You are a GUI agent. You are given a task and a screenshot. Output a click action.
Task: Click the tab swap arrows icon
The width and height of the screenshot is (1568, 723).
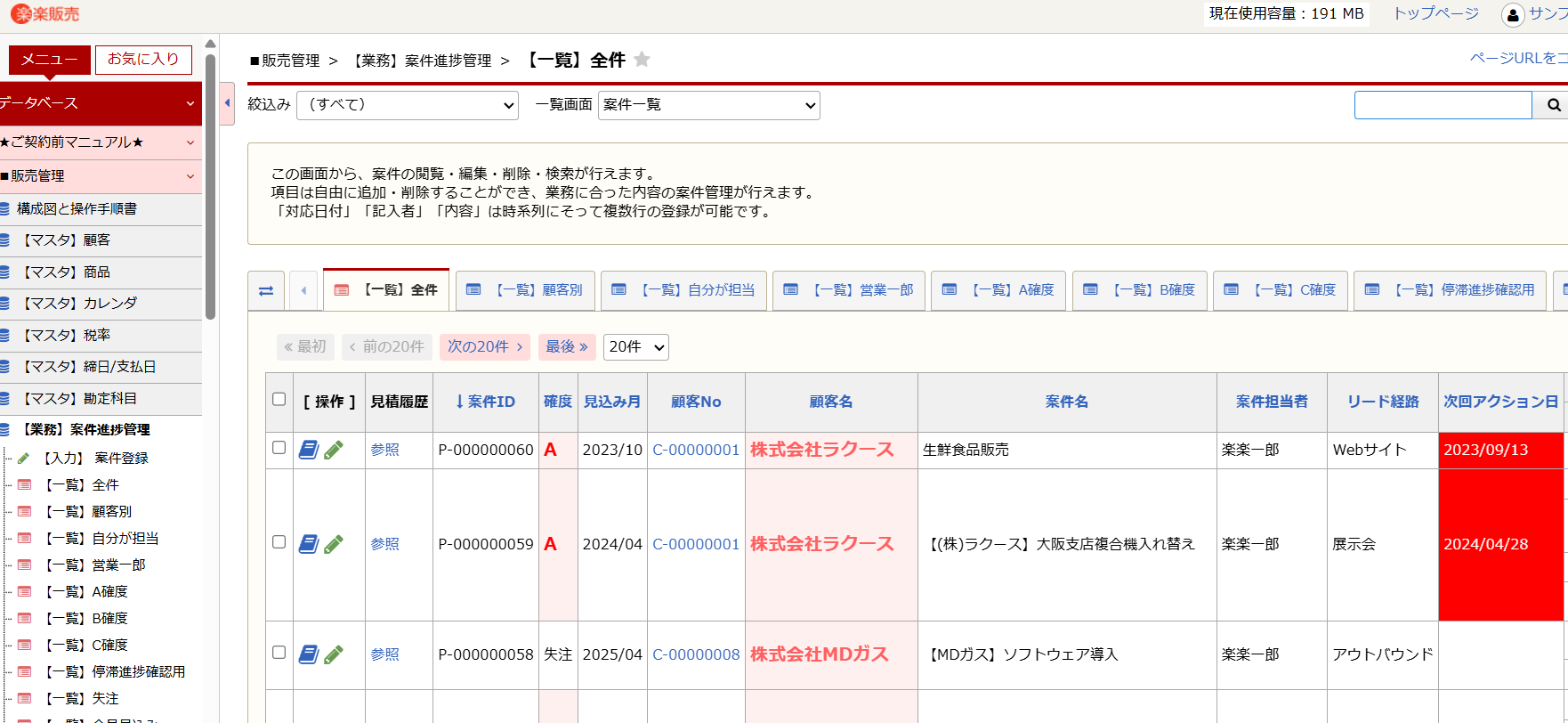(x=266, y=291)
